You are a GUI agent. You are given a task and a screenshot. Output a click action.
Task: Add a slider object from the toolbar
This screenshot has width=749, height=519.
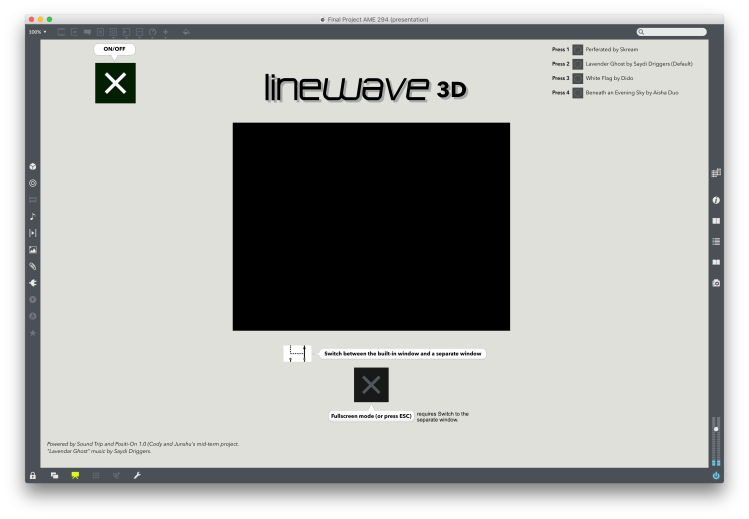click(x=139, y=32)
